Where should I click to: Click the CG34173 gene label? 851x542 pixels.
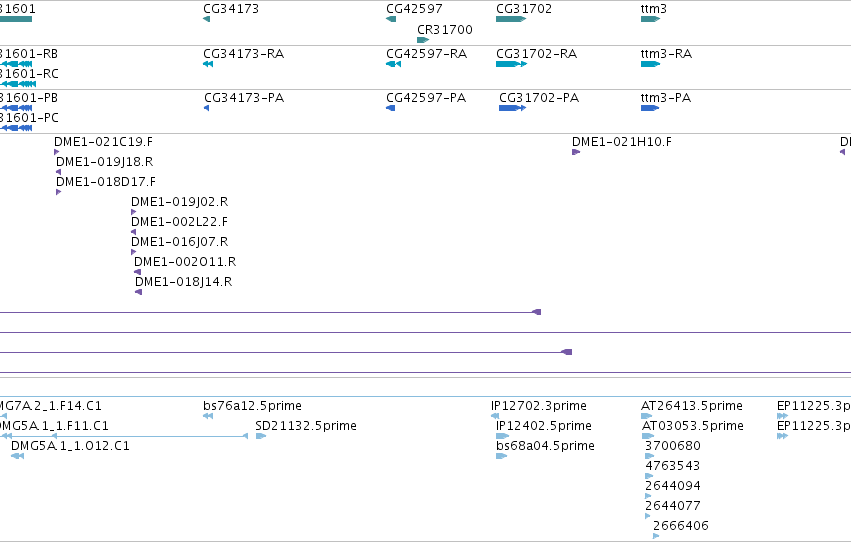tap(231, 9)
